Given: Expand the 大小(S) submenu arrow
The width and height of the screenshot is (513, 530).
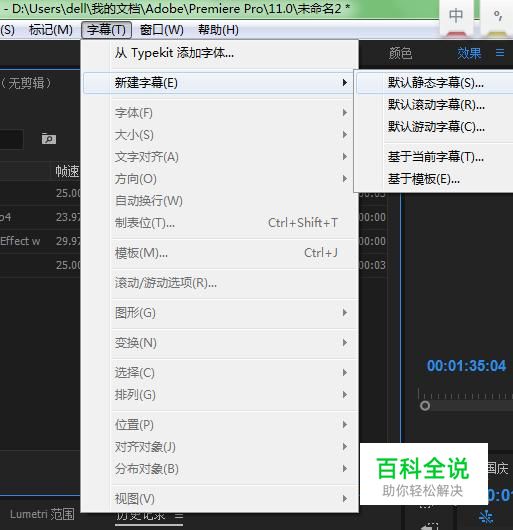Looking at the screenshot, I should point(345,135).
